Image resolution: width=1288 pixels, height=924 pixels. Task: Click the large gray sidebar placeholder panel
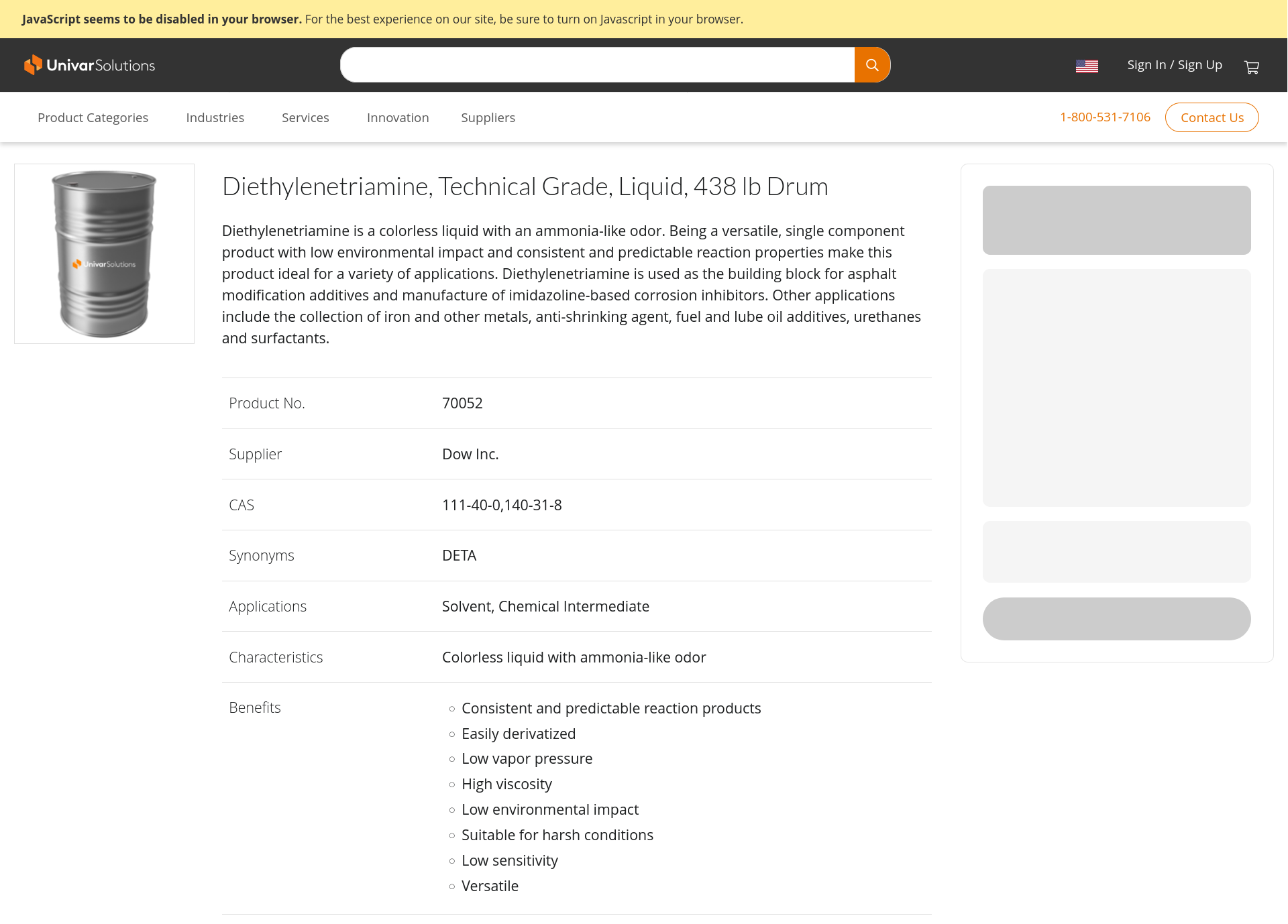[1116, 388]
